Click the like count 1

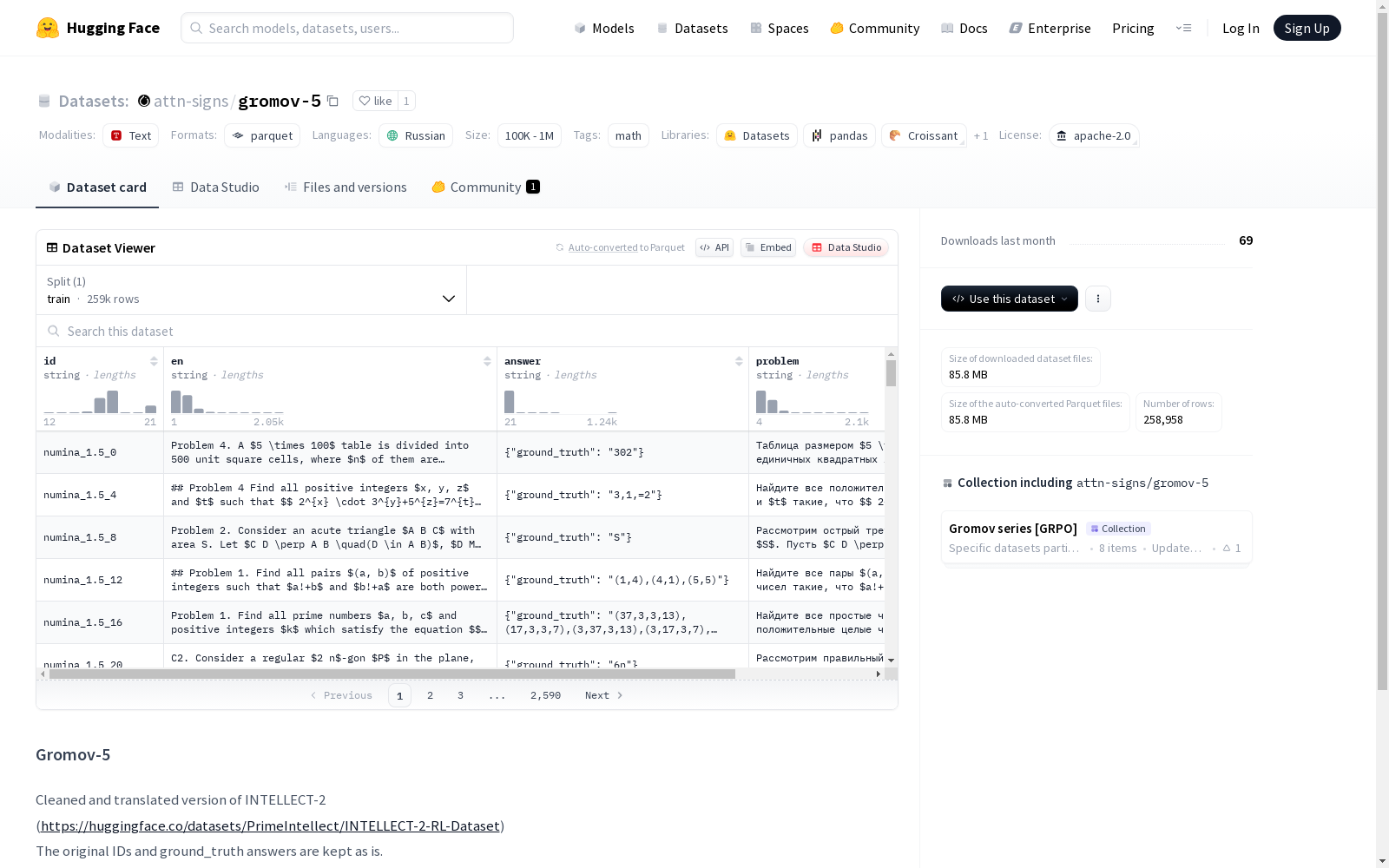coord(406,101)
